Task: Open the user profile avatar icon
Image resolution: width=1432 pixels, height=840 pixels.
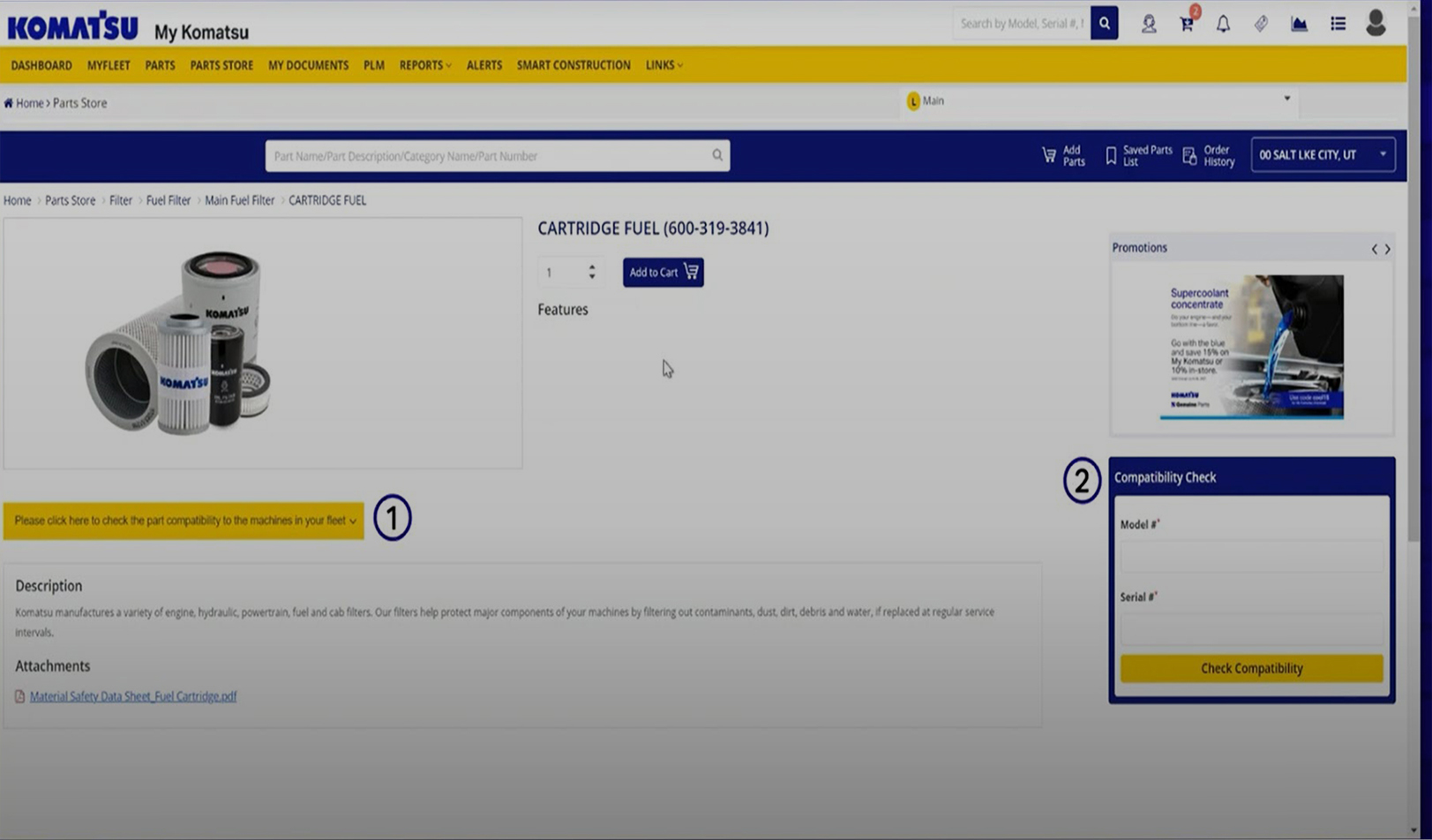Action: tap(1375, 23)
